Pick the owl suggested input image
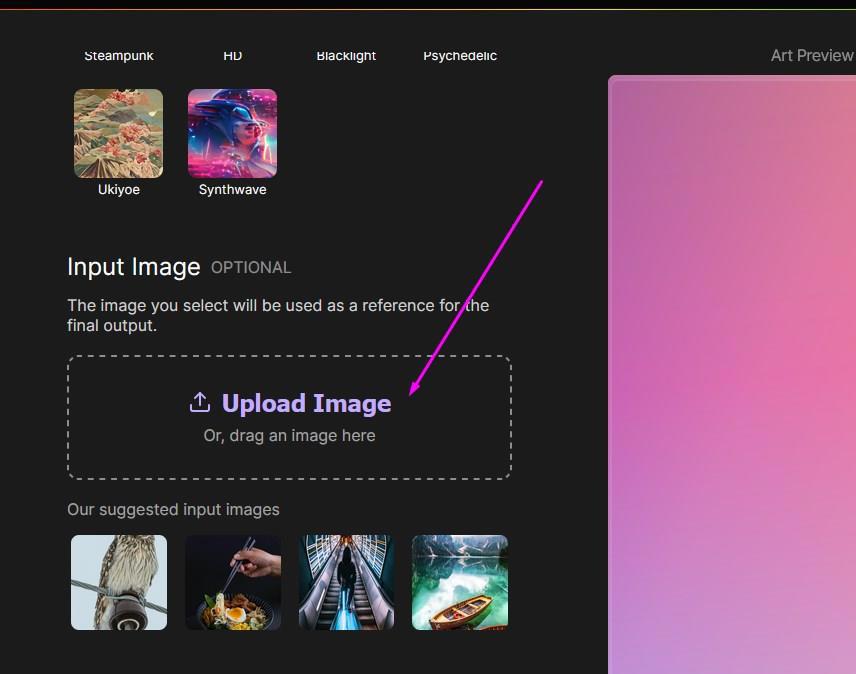This screenshot has width=856, height=674. (x=119, y=582)
